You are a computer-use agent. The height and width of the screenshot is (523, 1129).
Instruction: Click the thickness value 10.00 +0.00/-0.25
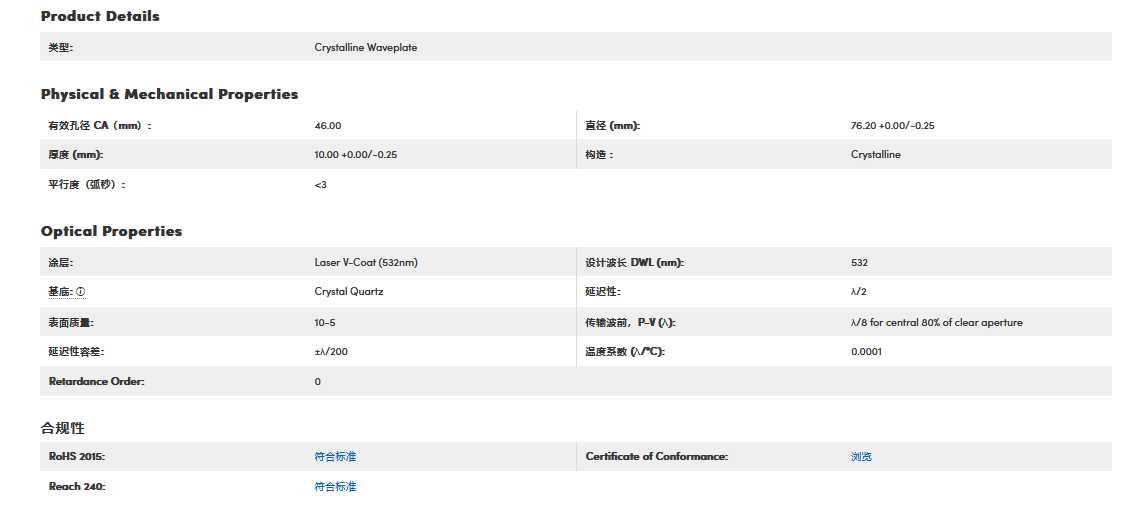355,155
